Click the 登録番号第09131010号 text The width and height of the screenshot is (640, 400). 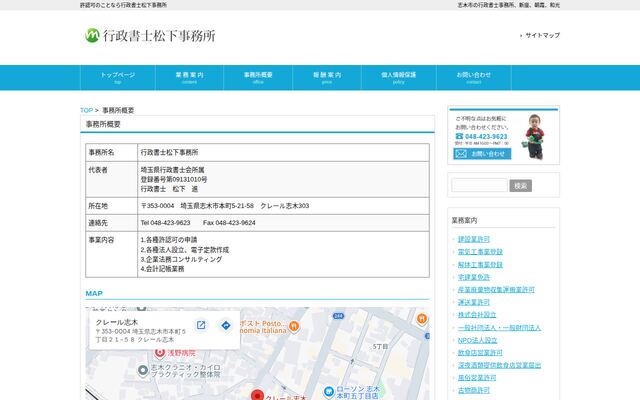pos(174,179)
